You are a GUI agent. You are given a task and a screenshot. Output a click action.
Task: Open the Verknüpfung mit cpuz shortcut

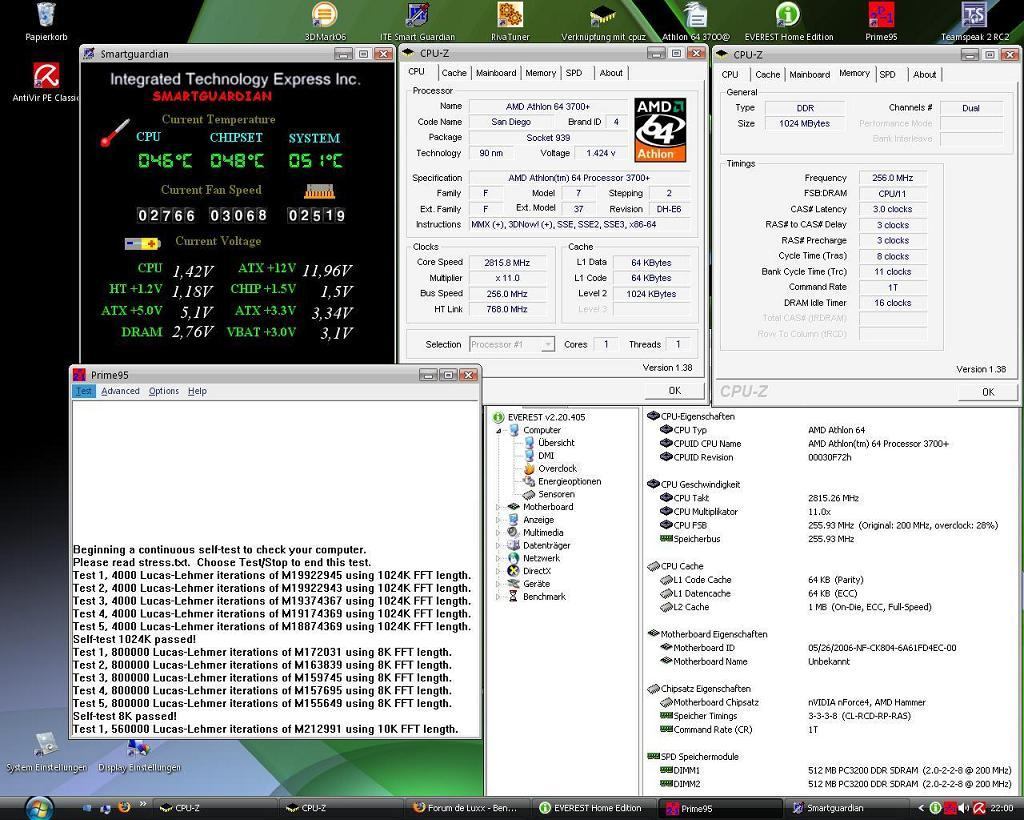coord(603,22)
